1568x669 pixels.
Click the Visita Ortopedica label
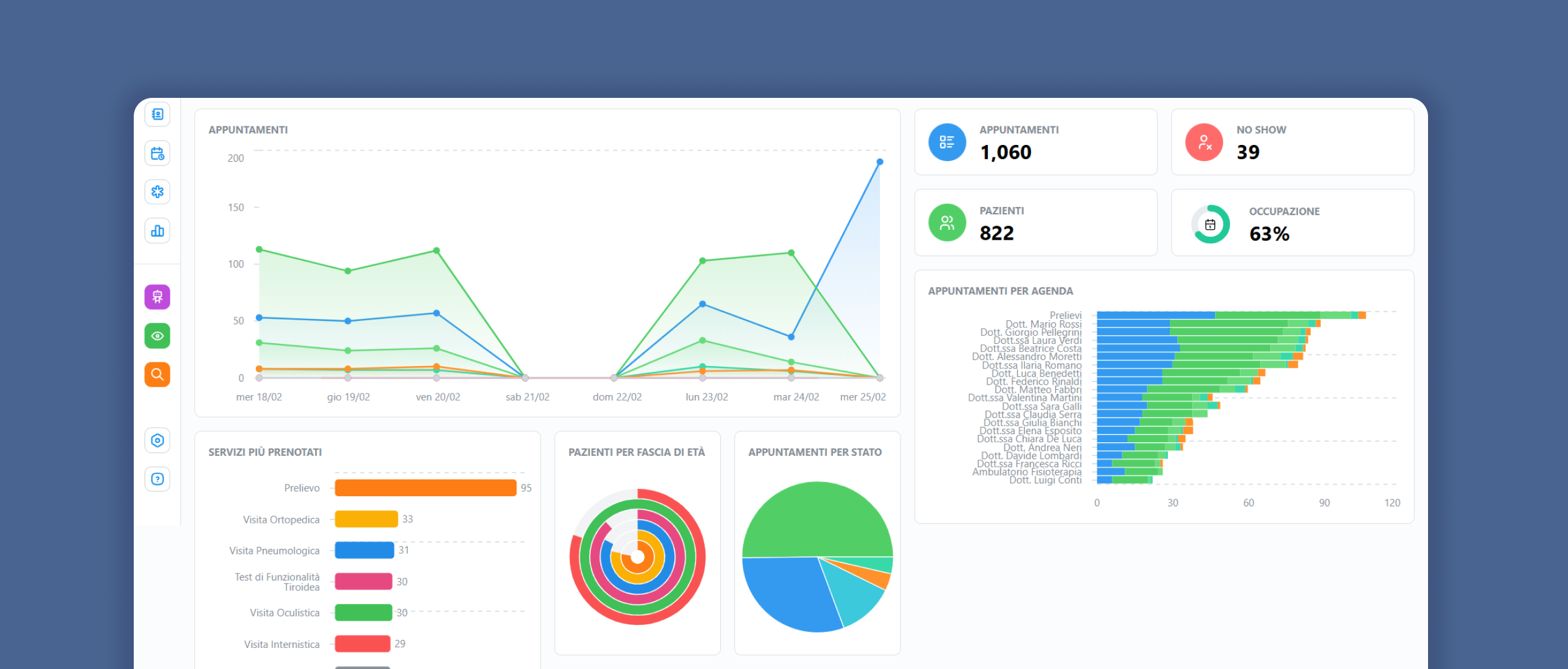pyautogui.click(x=281, y=520)
